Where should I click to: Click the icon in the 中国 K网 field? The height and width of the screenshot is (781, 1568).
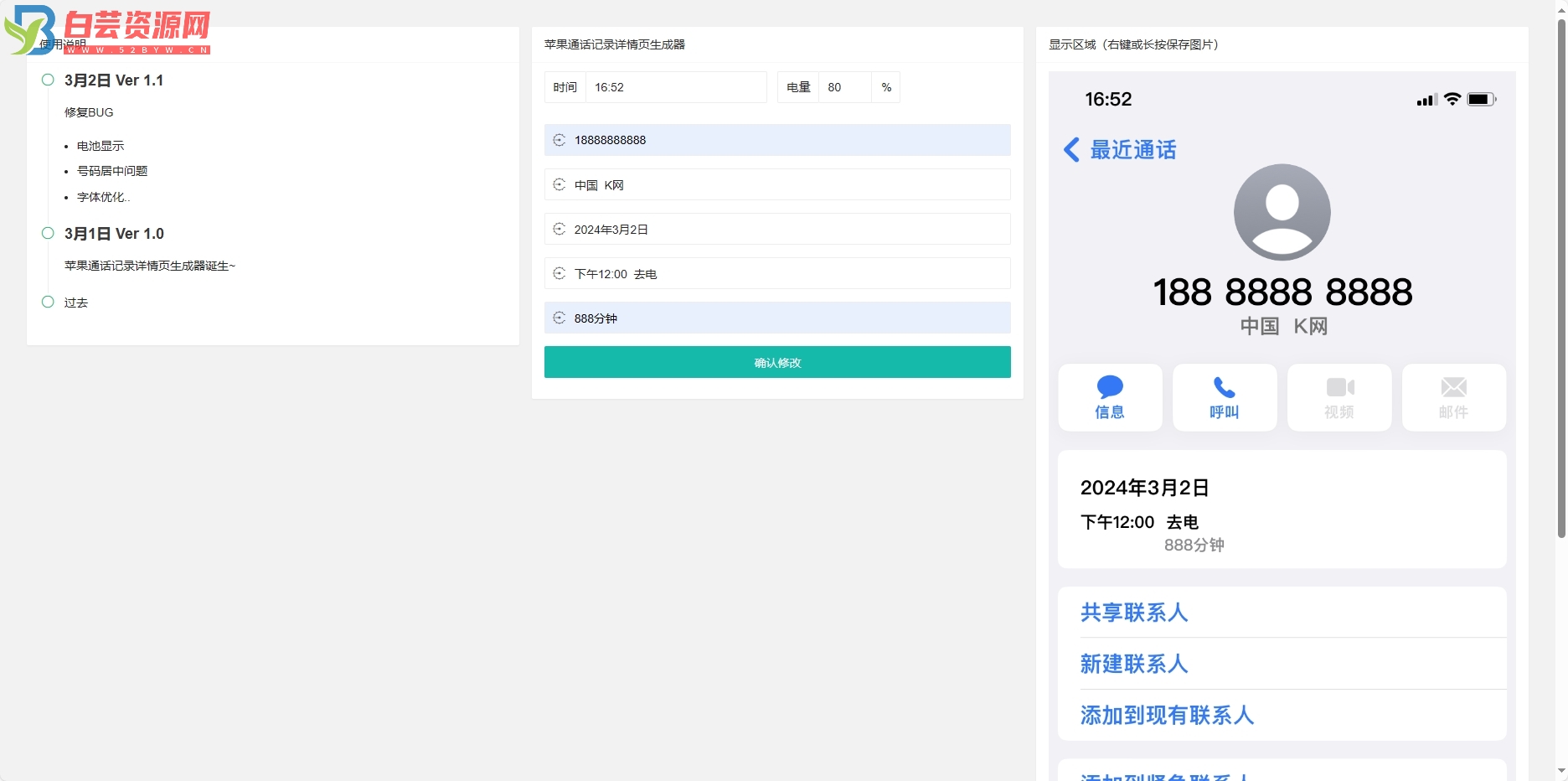tap(560, 184)
